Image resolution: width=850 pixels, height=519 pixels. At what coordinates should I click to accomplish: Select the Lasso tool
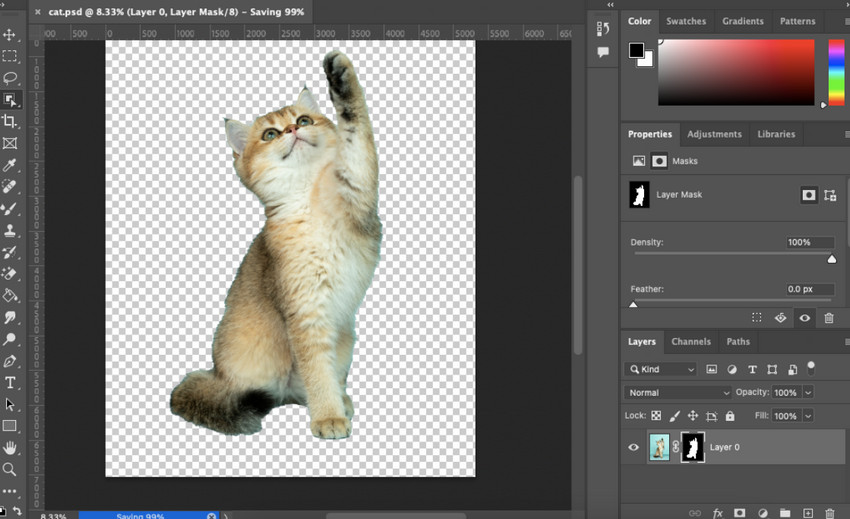[x=10, y=78]
